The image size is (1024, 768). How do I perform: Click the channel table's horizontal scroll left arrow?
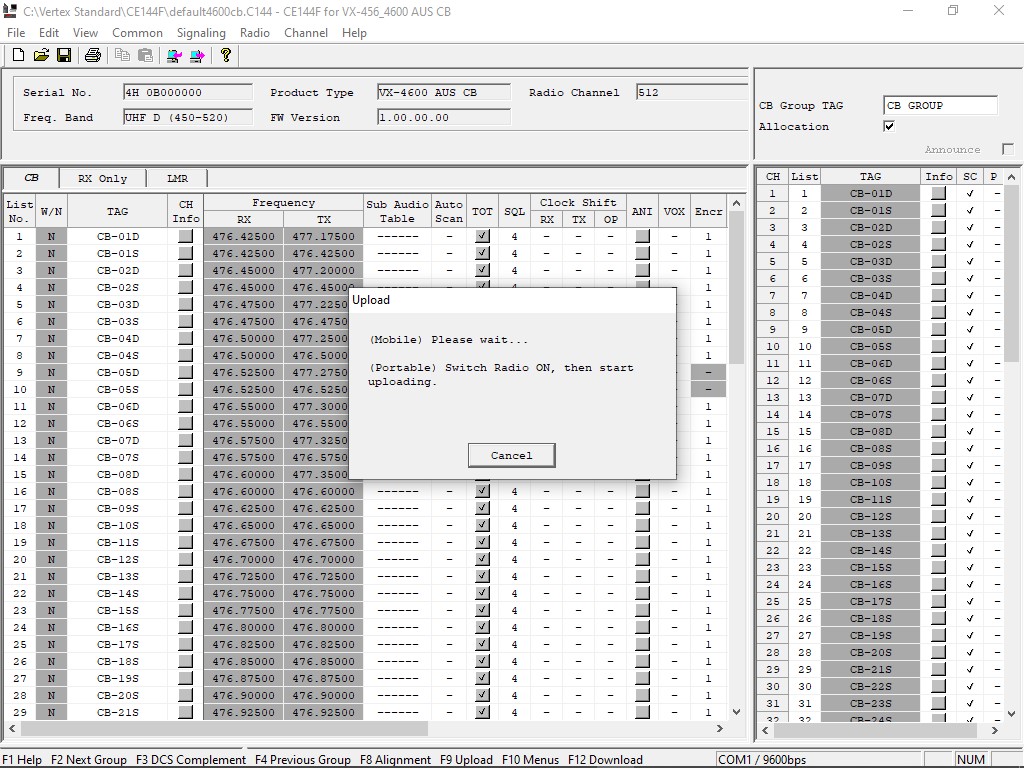point(12,728)
